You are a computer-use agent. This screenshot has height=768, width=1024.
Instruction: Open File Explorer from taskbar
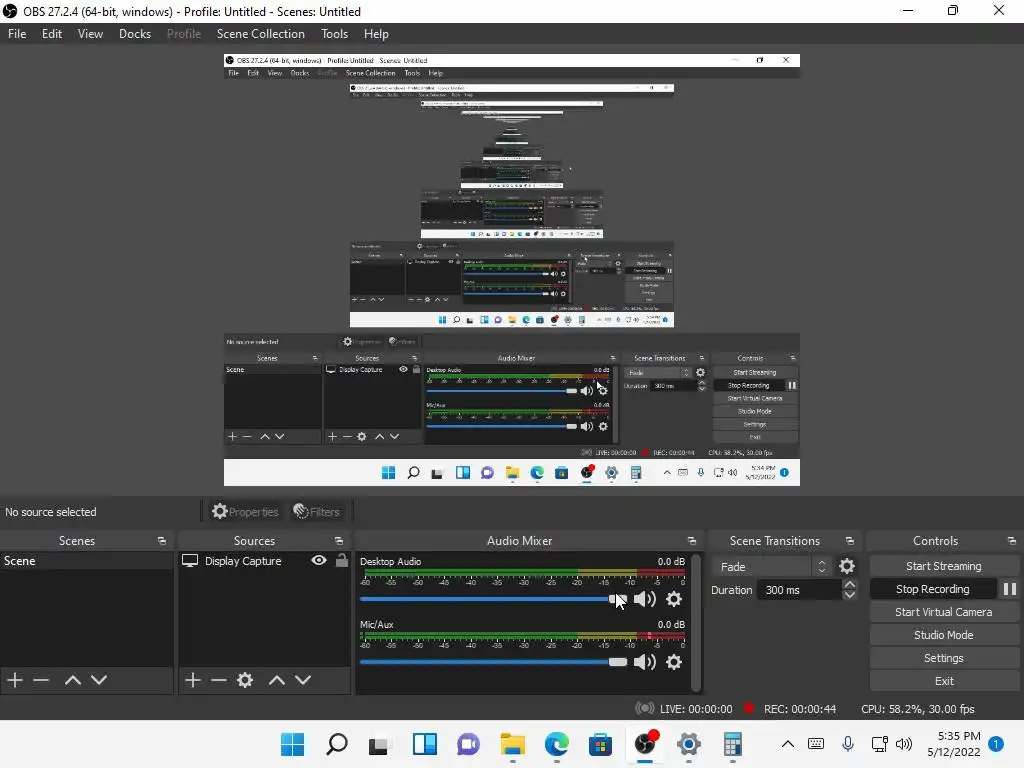coord(513,744)
